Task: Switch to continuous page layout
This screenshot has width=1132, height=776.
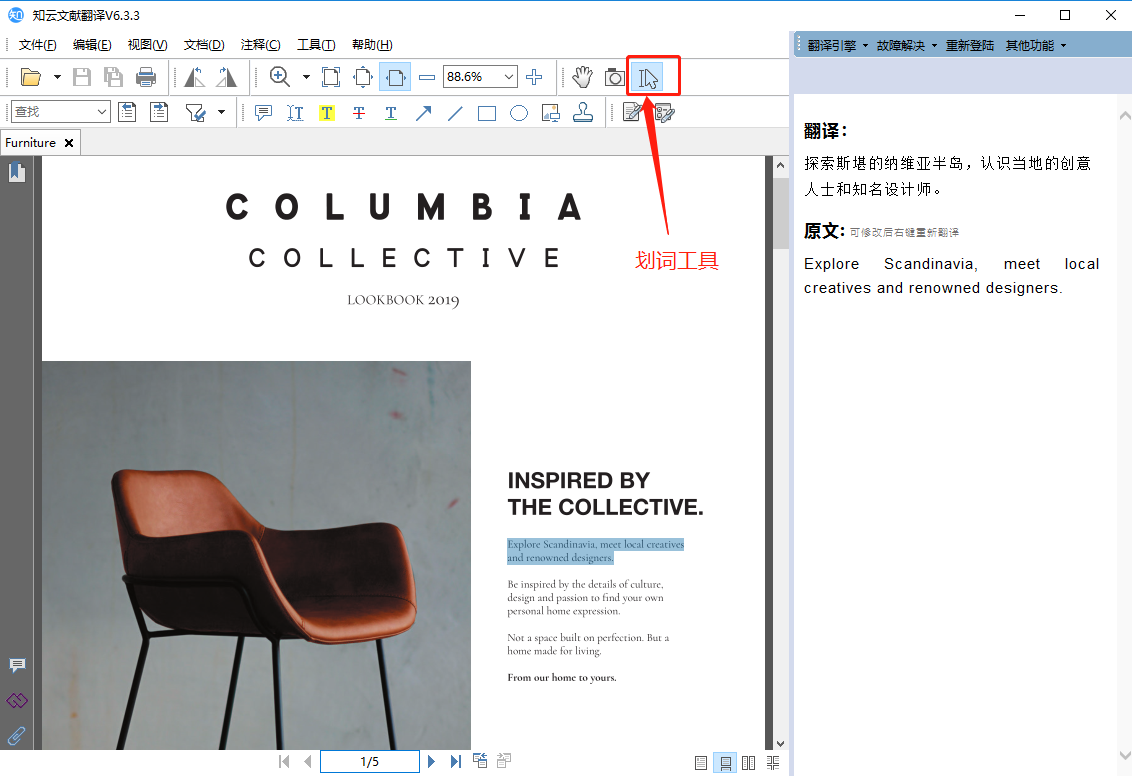Action: pyautogui.click(x=725, y=763)
